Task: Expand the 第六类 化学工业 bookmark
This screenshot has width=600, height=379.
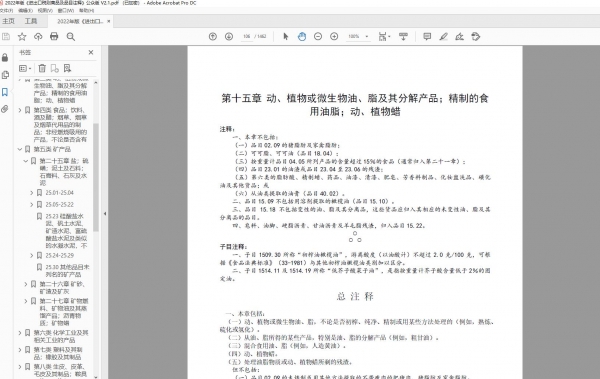Action: 20,333
